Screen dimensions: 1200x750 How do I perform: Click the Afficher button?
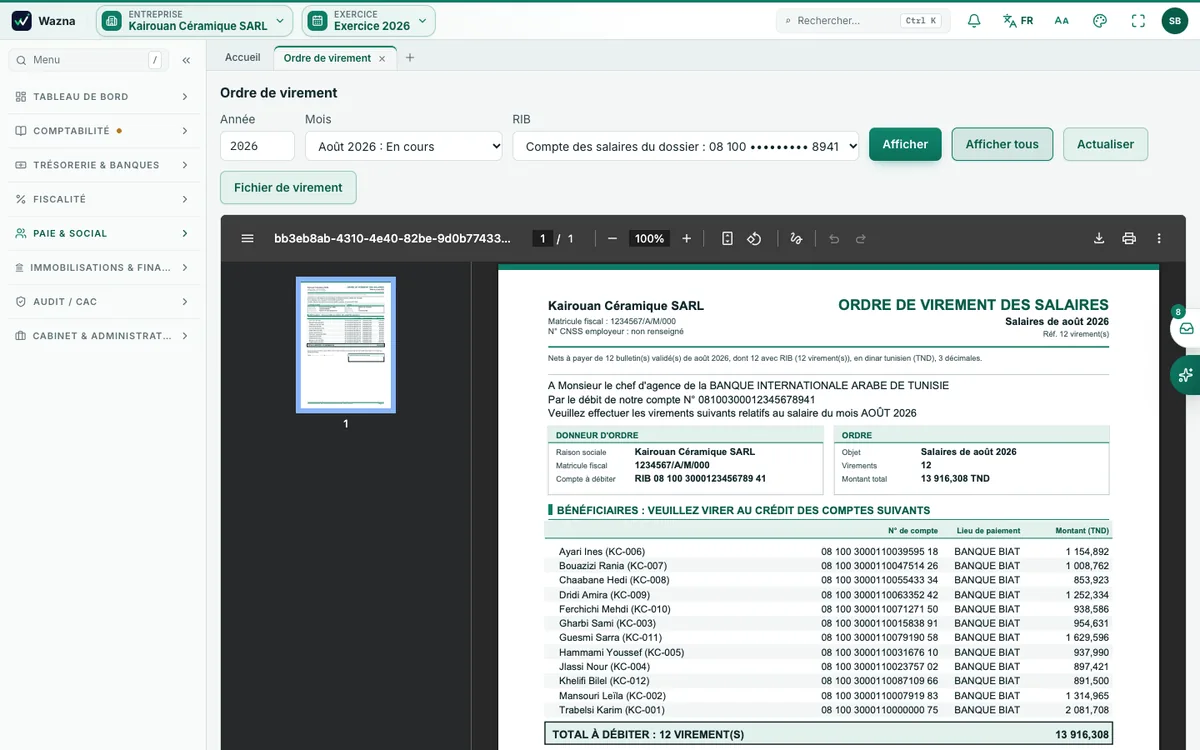905,144
